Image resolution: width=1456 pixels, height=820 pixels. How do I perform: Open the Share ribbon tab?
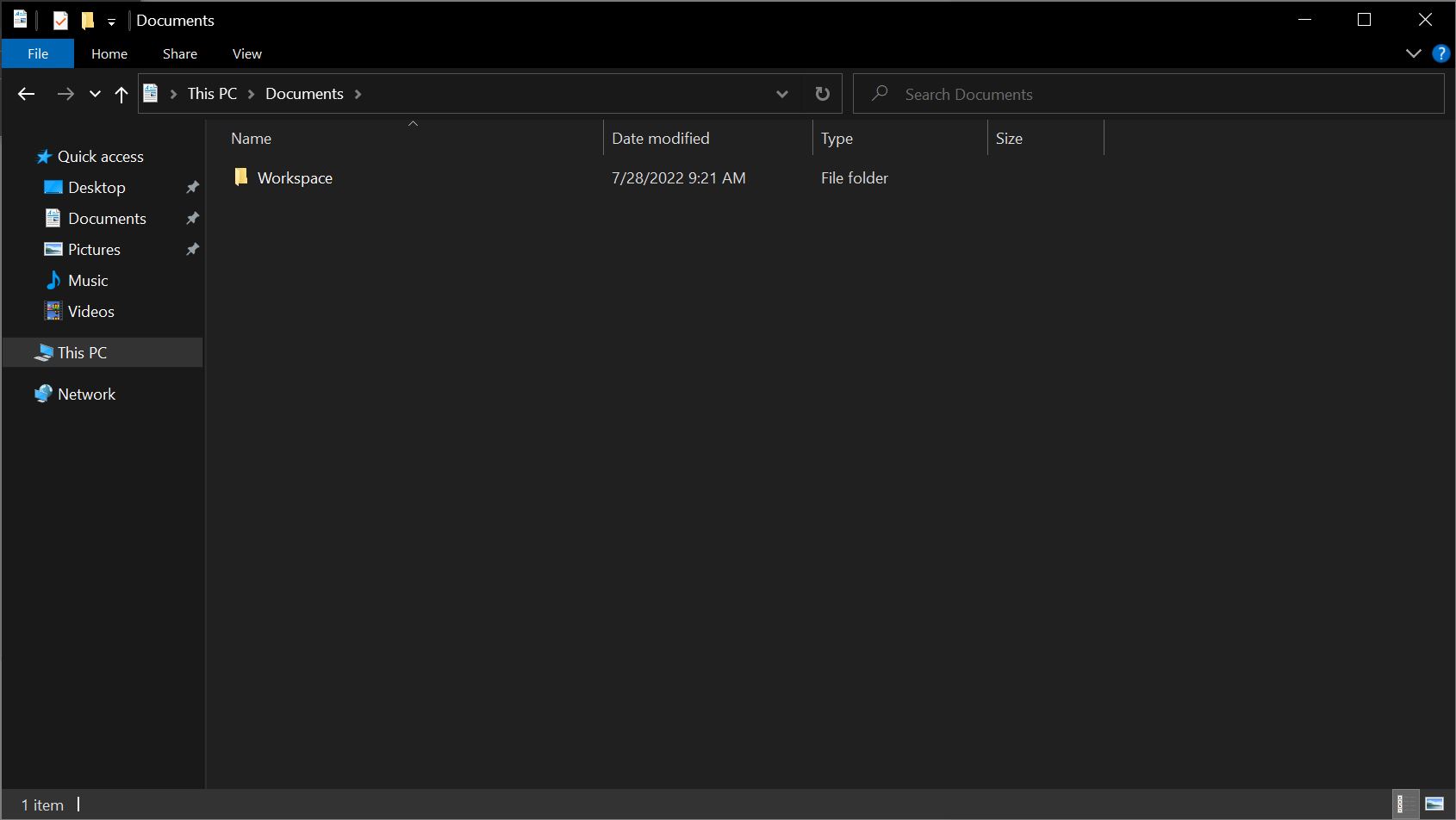click(x=179, y=53)
